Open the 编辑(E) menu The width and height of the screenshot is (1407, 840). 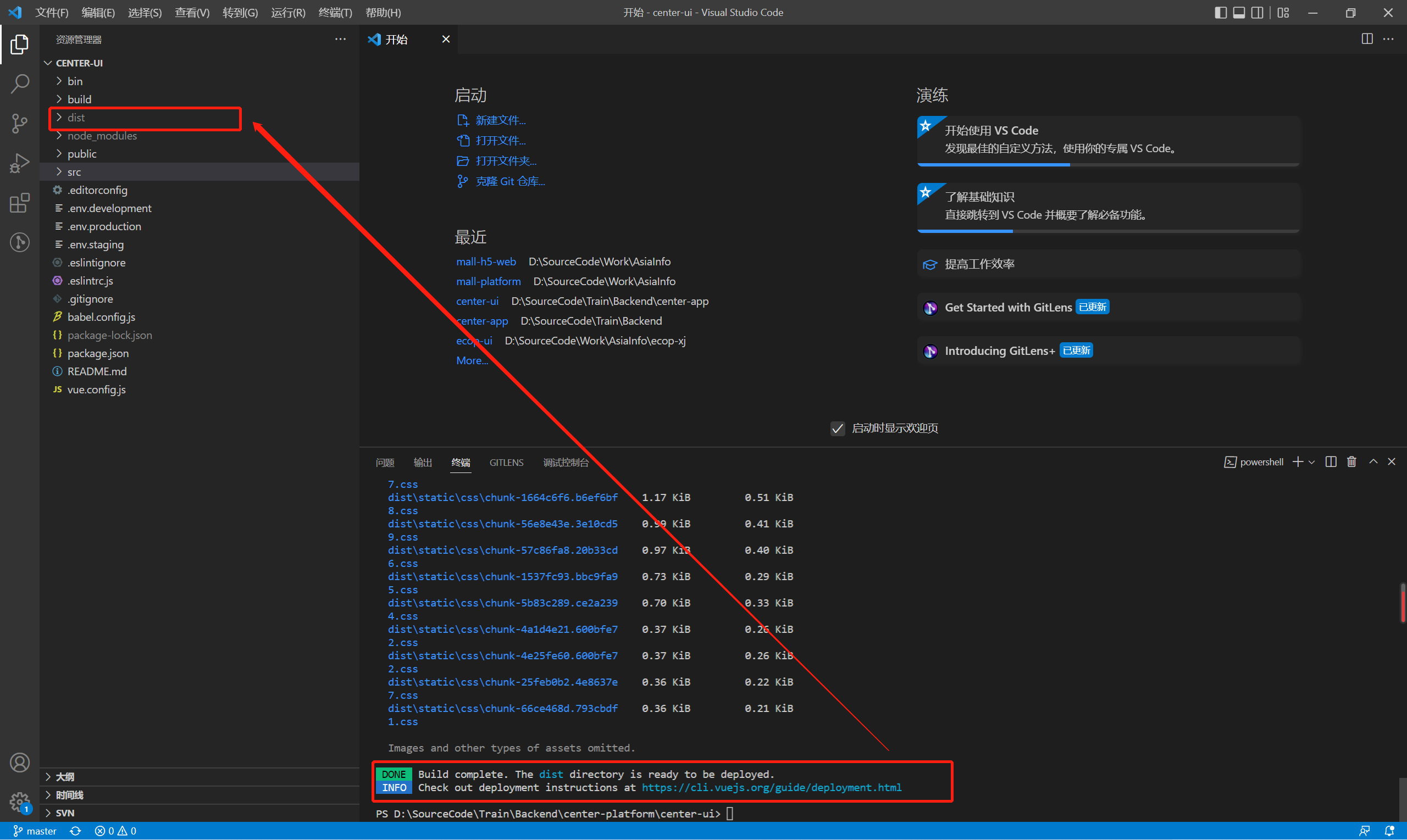click(98, 13)
